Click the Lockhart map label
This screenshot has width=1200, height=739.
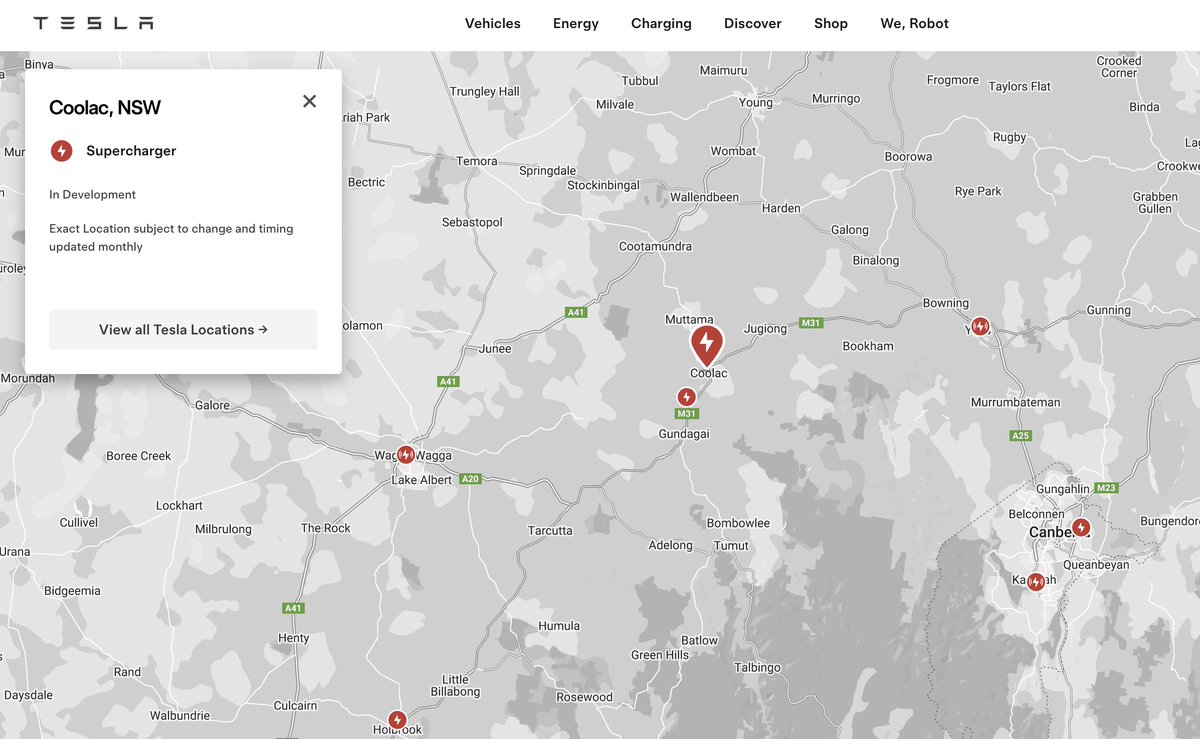(x=180, y=506)
